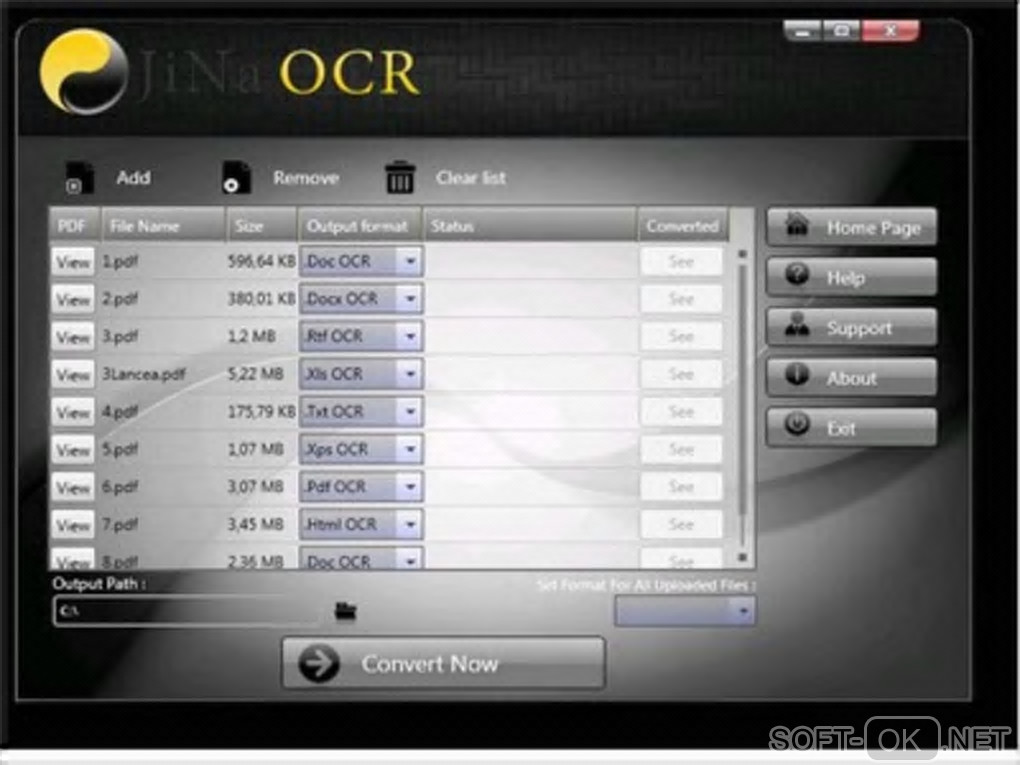This screenshot has width=1020, height=765.
Task: See converted result for 7.pdf
Action: (681, 525)
